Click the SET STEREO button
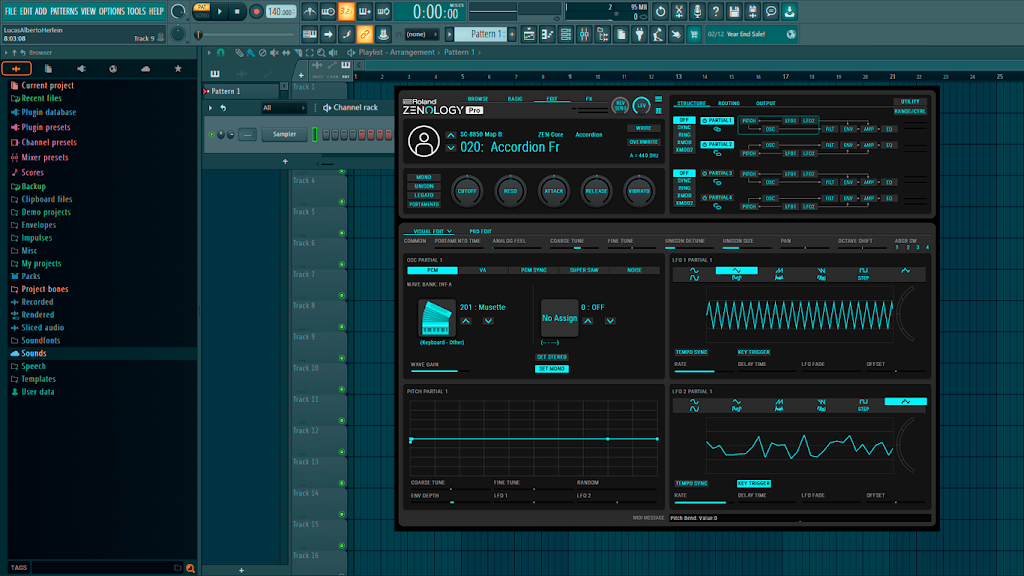The width and height of the screenshot is (1024, 576). [x=552, y=357]
